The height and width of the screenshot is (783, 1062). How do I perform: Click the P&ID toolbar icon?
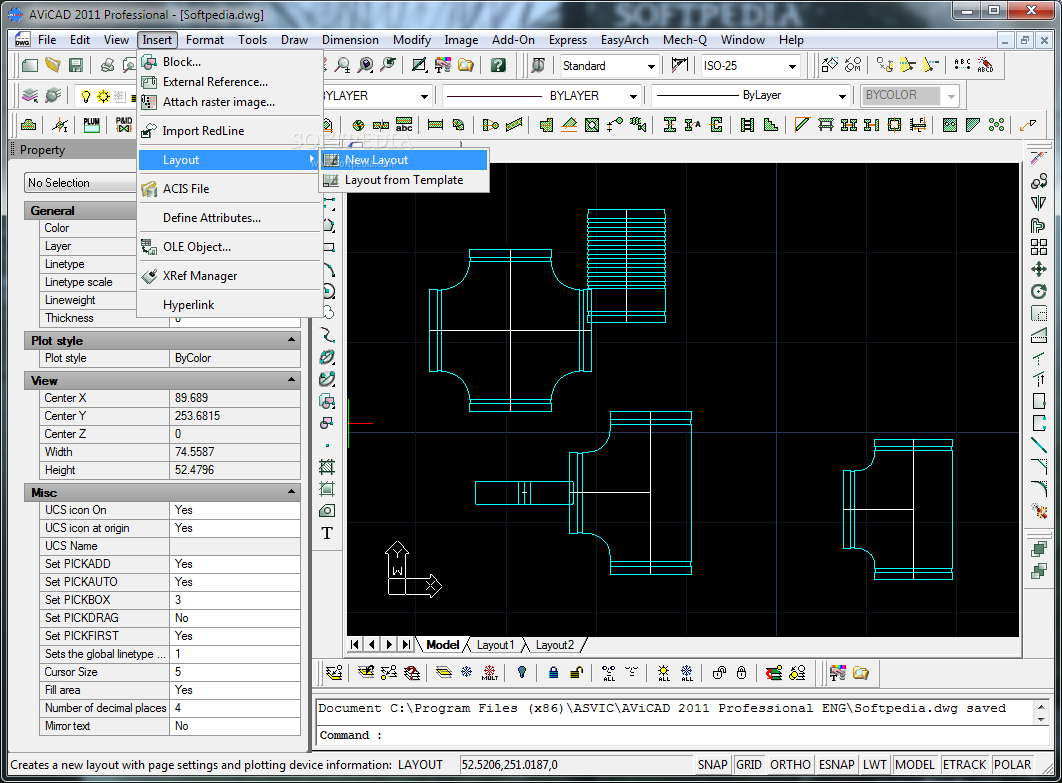(x=124, y=125)
